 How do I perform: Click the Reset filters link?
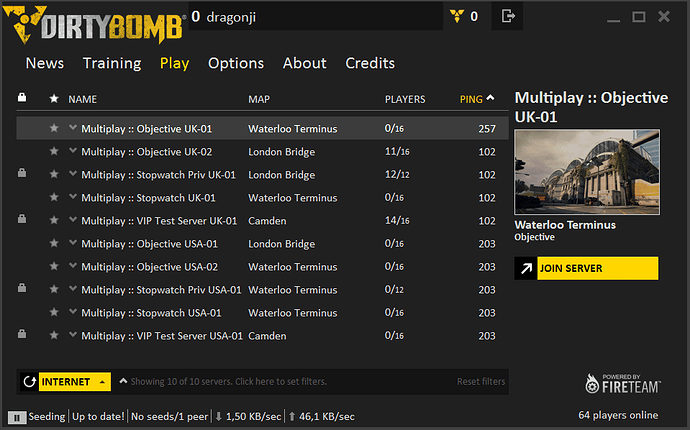coord(481,382)
